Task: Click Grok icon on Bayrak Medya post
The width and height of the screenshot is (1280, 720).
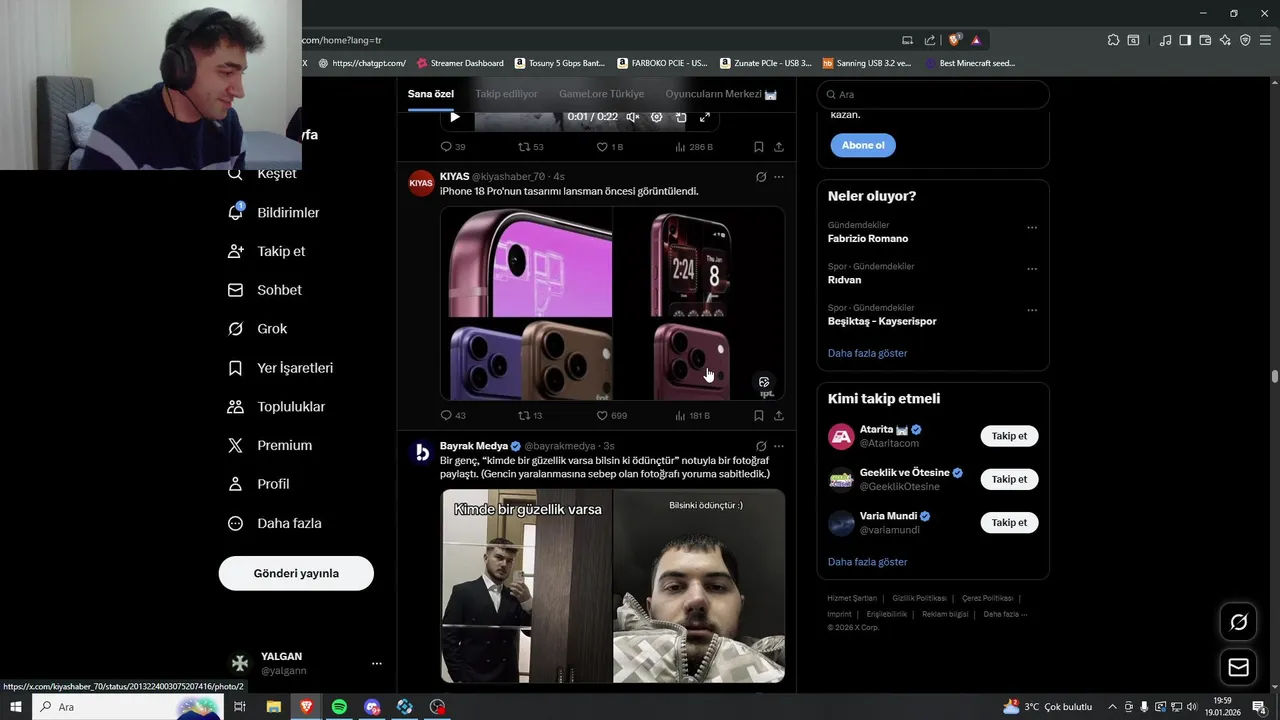Action: 760,446
